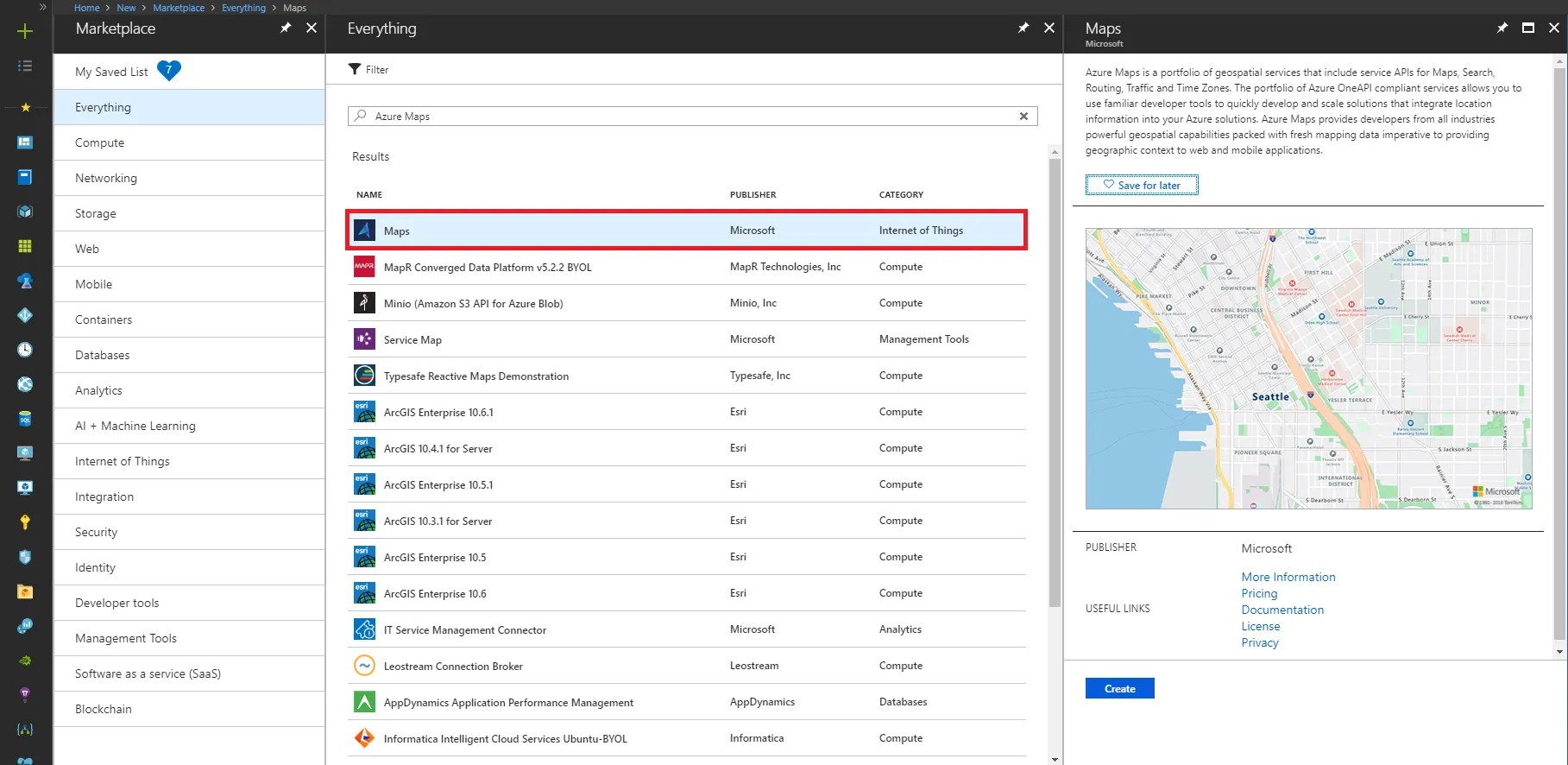Click the Maps blade scroll-down arrow
Viewport: 1568px width, 765px height.
(x=1559, y=652)
